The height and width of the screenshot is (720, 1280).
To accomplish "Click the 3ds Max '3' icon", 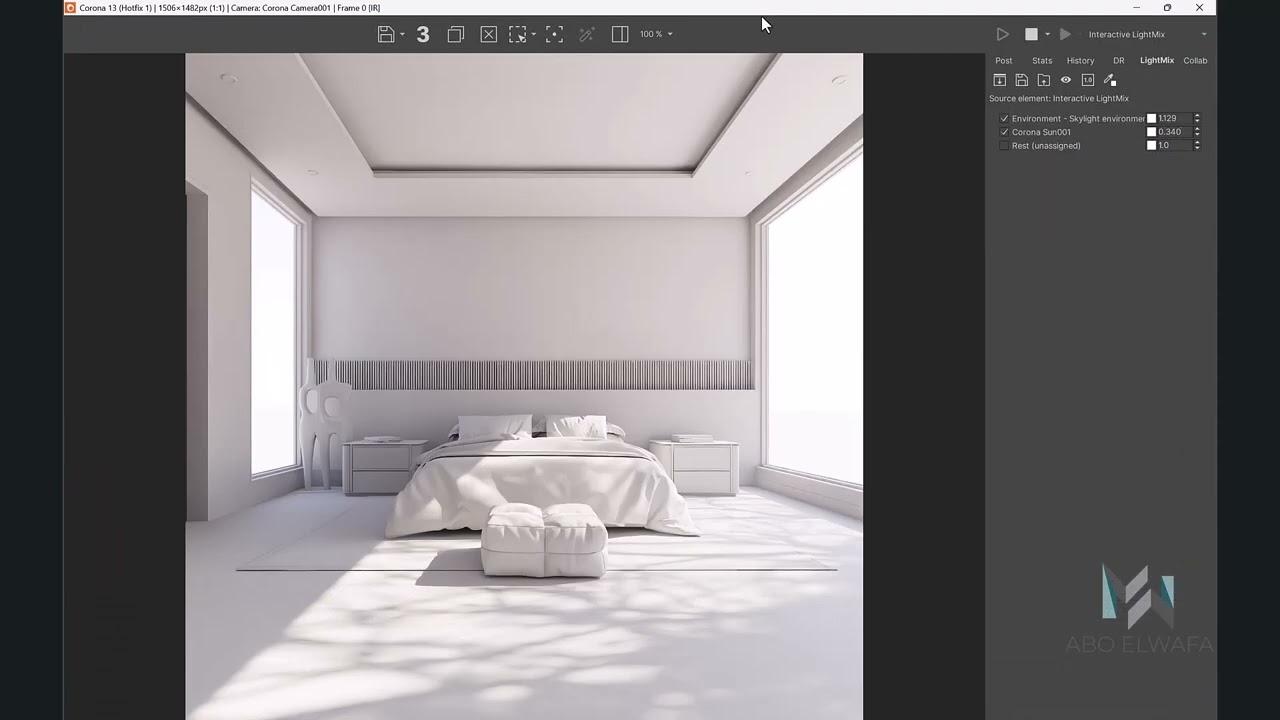I will [423, 34].
